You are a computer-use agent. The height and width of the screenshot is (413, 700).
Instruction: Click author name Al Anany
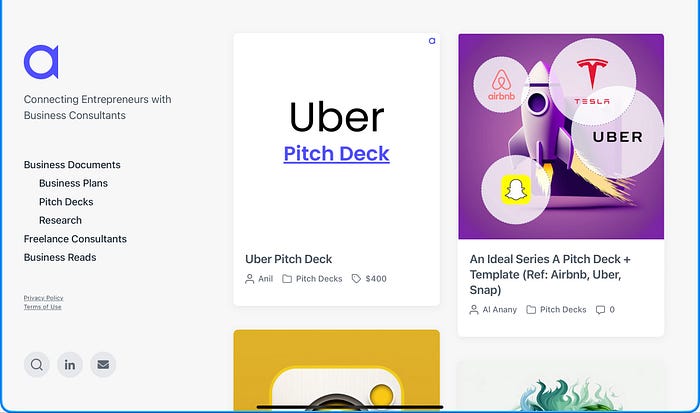click(500, 310)
